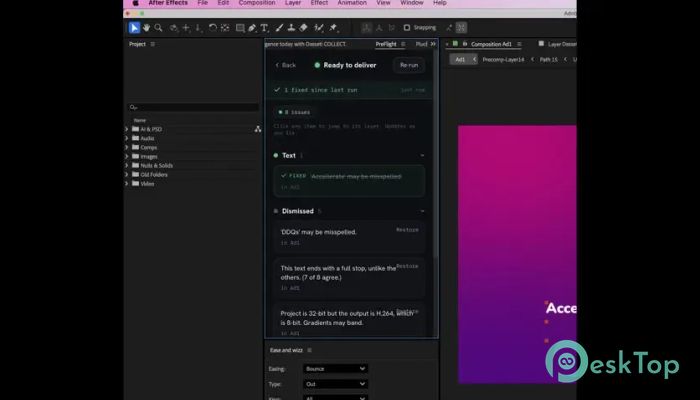700x400 pixels.
Task: Open the Layer menu
Action: click(293, 3)
